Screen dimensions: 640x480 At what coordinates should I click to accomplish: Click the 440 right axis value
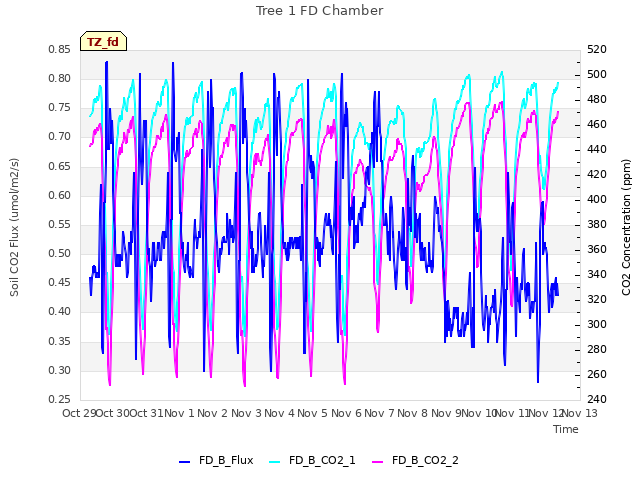coord(597,149)
